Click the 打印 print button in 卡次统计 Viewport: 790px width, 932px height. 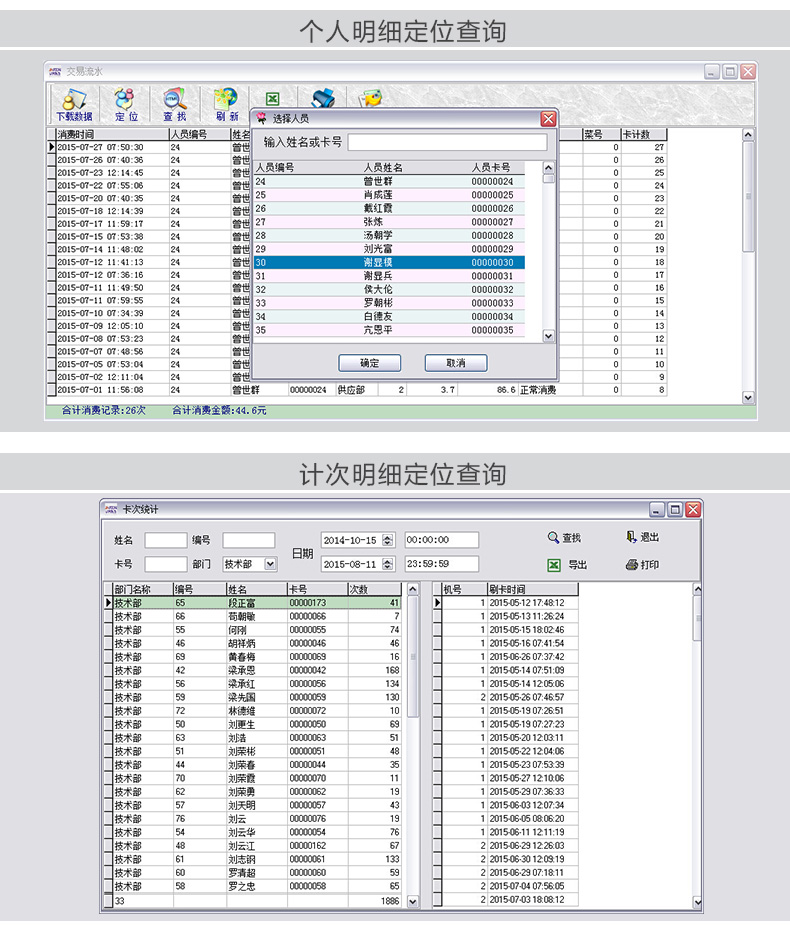coord(642,565)
